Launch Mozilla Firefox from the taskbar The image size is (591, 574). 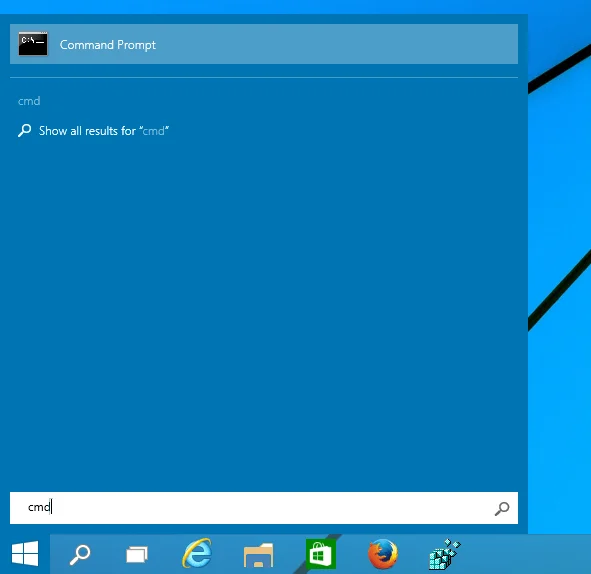(x=383, y=554)
